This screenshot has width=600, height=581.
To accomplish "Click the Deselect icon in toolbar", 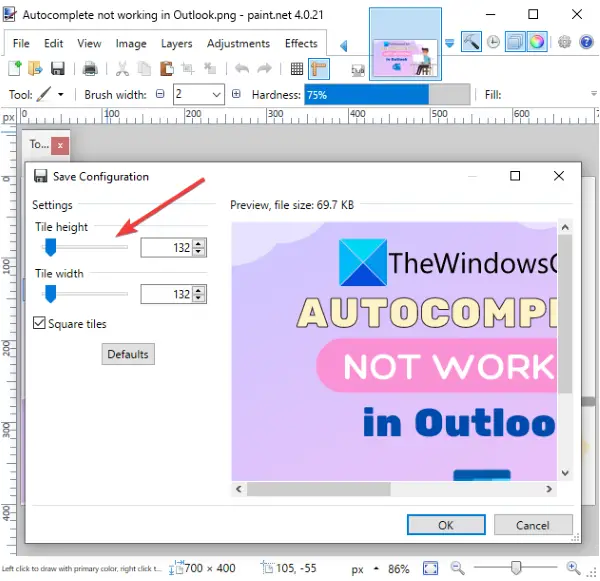I will [x=210, y=69].
